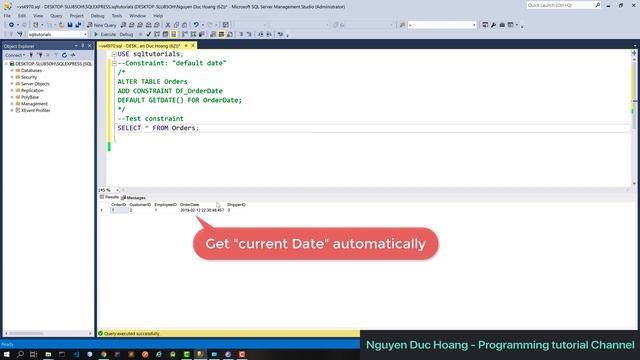Open the Connect dropdown in Object Explorer
The height and width of the screenshot is (360, 640).
point(15,55)
